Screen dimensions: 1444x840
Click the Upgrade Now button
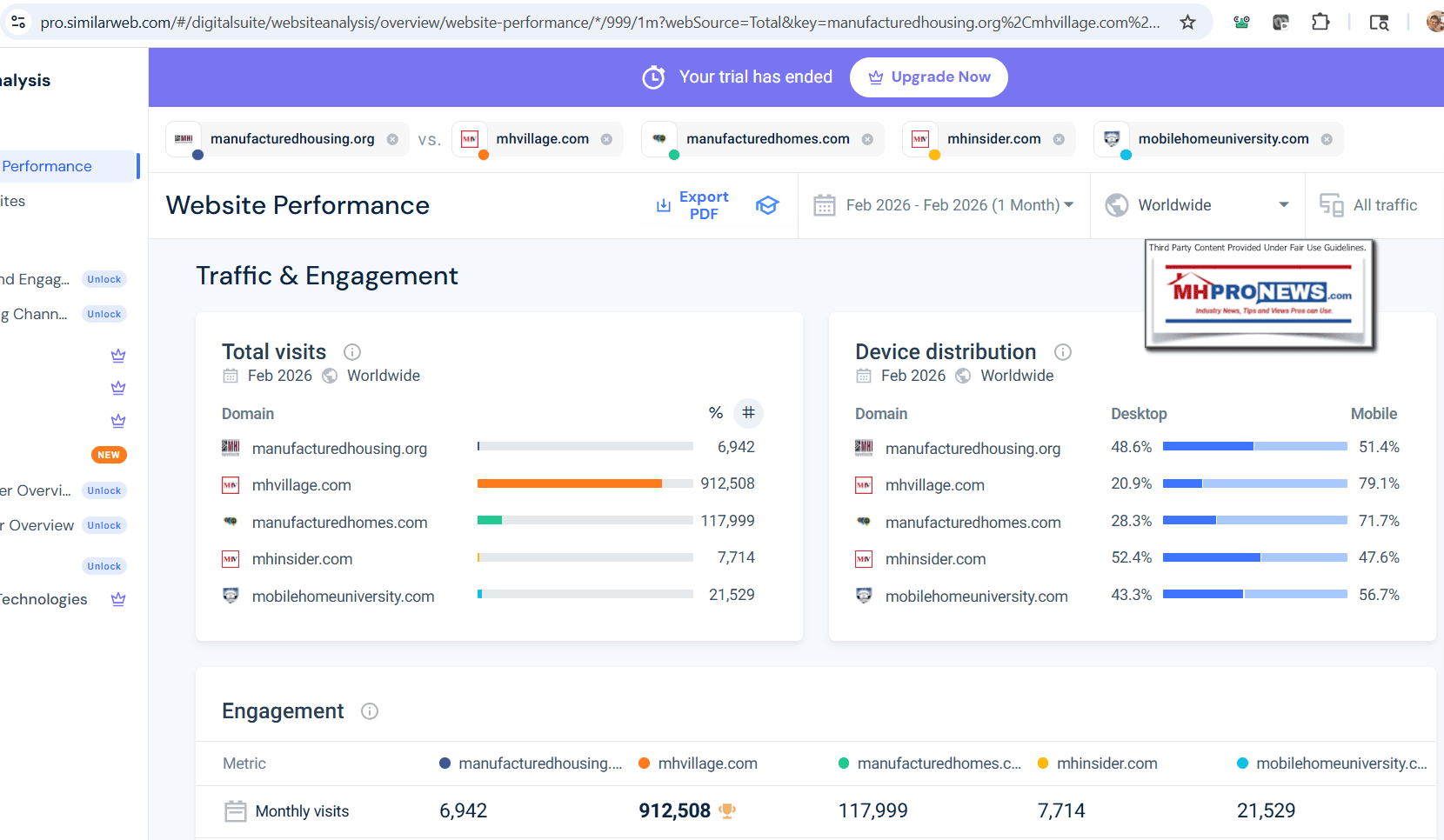[928, 77]
